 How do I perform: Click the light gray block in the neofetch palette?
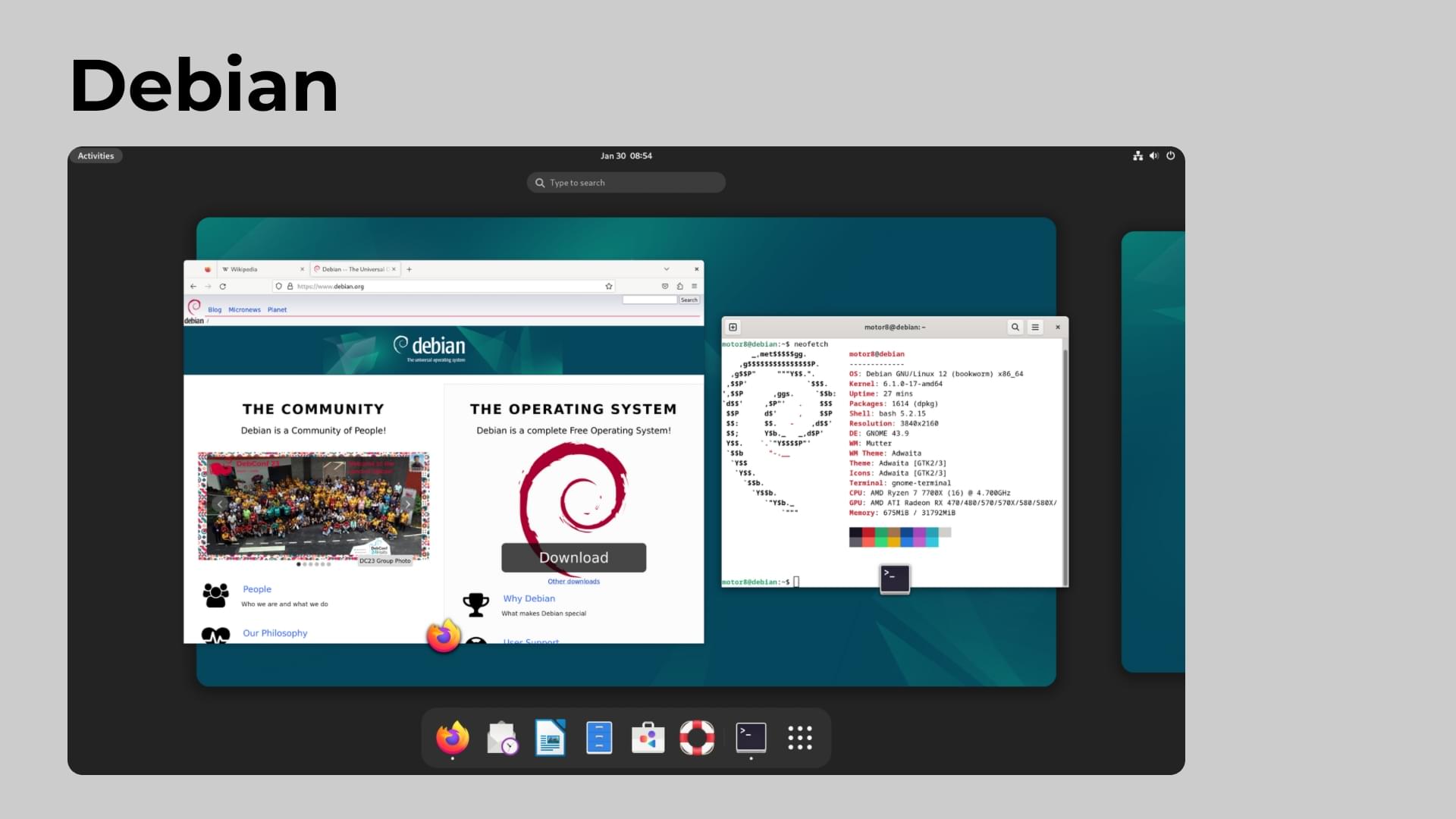pyautogui.click(x=945, y=534)
